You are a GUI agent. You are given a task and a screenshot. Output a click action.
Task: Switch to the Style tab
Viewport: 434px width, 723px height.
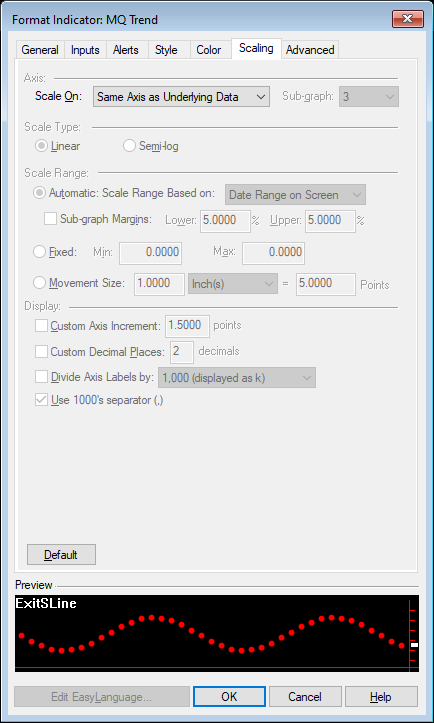tap(166, 50)
